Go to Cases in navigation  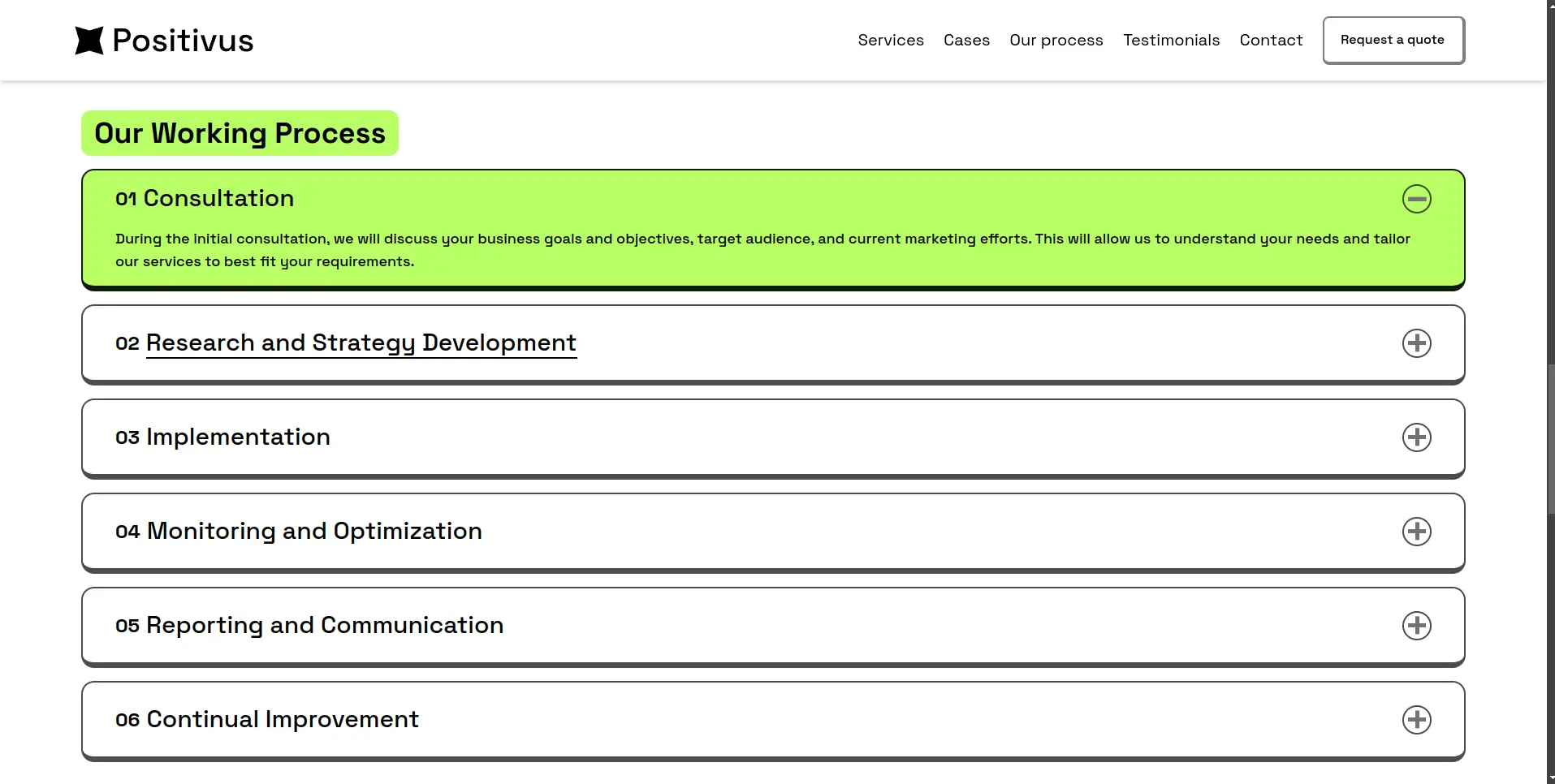[x=966, y=41]
